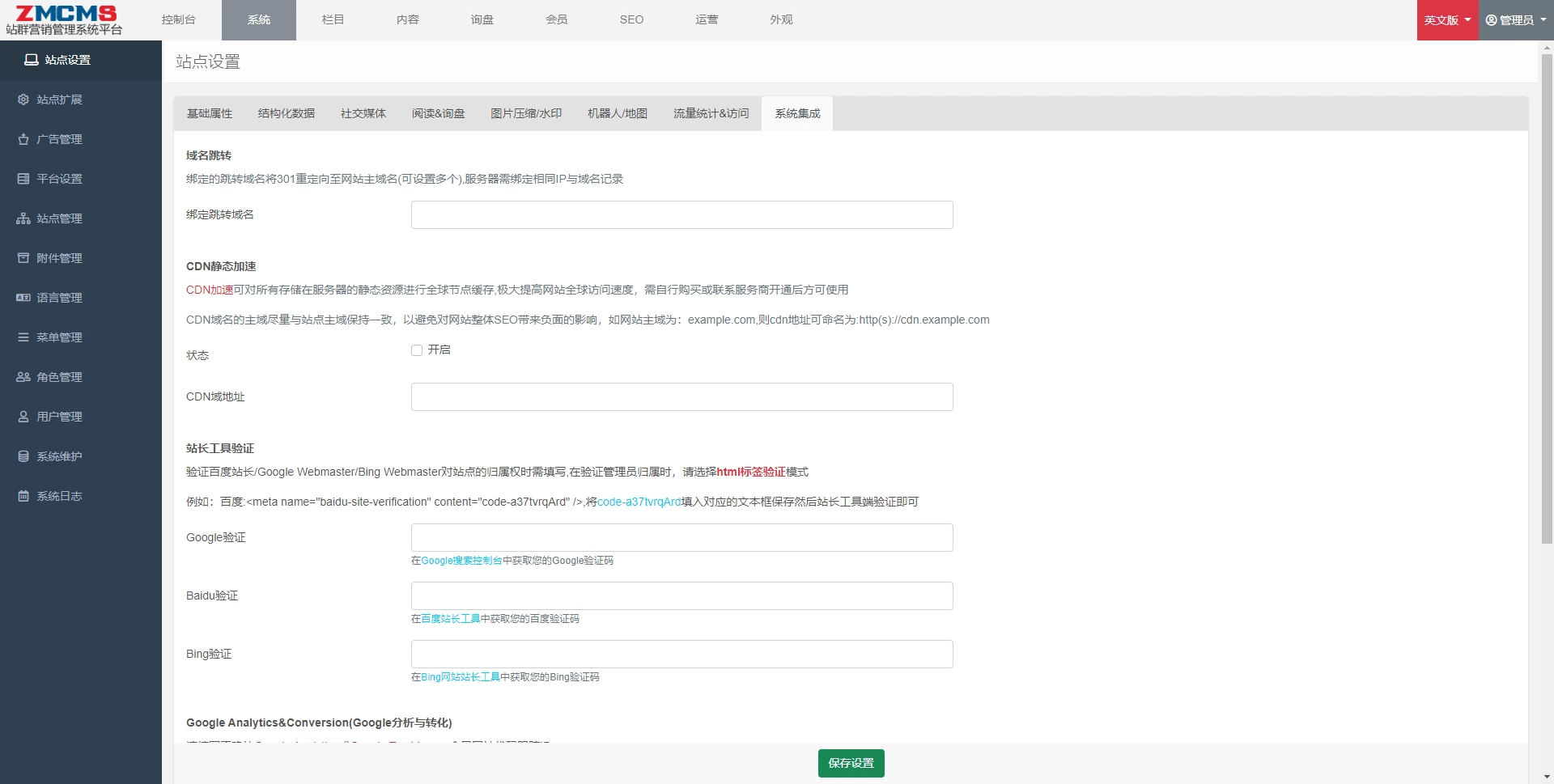Image resolution: width=1554 pixels, height=784 pixels.
Task: Open the 外观 top menu
Action: 781,19
